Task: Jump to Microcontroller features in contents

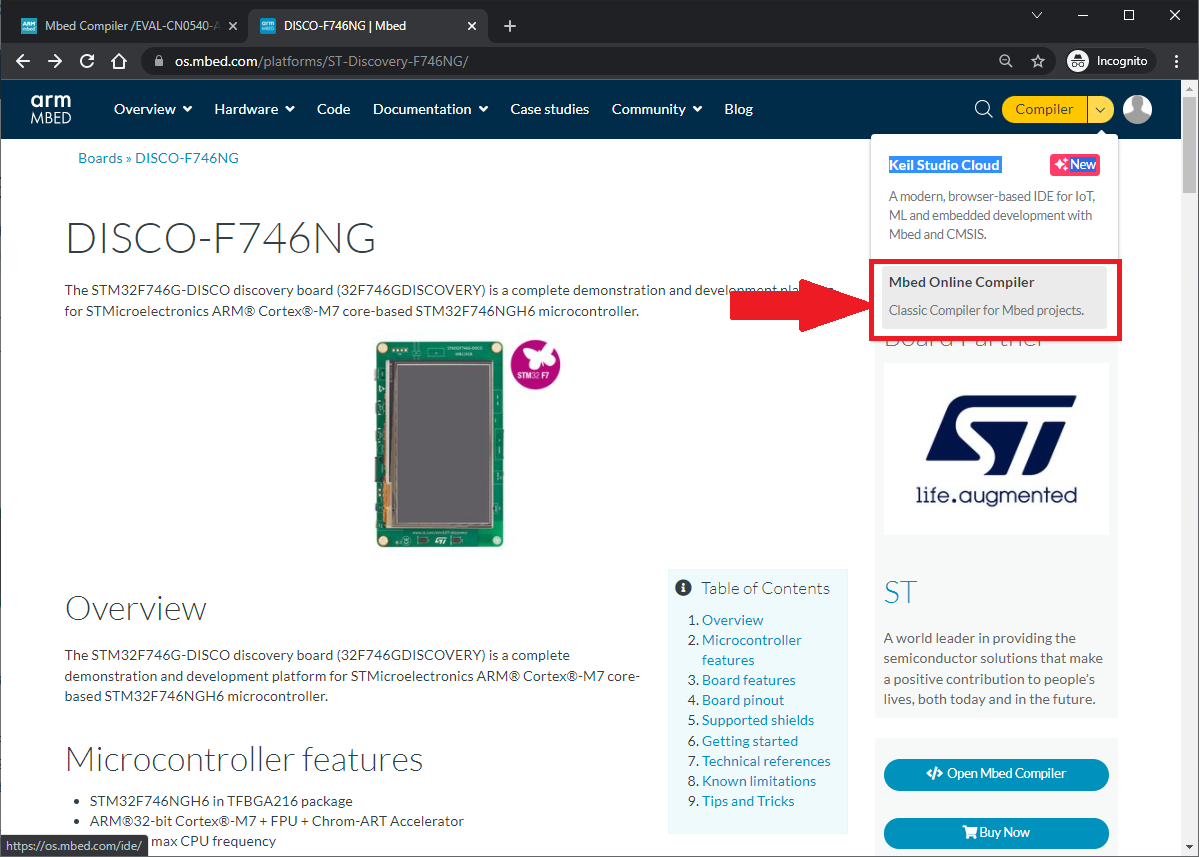Action: pos(752,650)
